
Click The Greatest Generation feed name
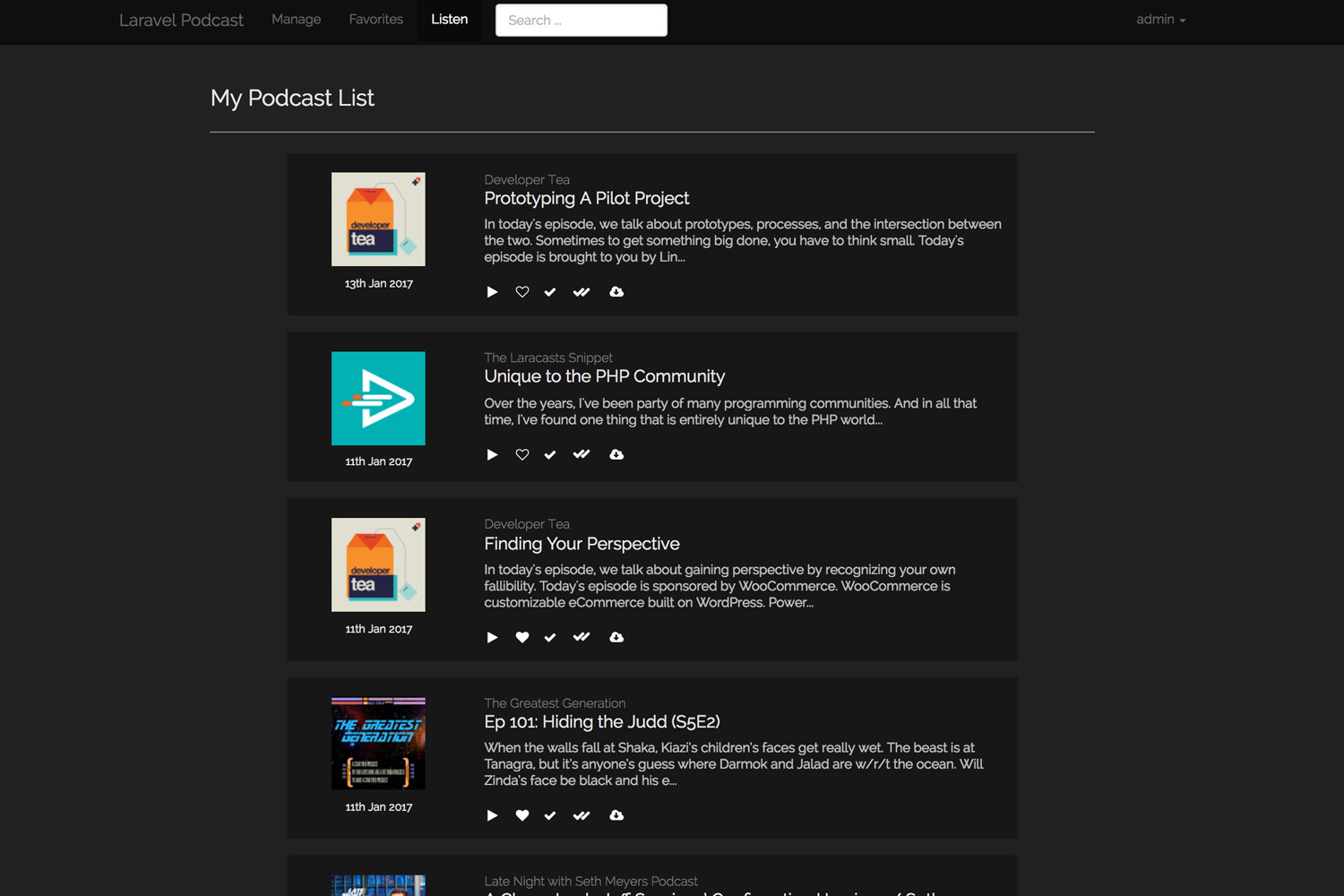tap(555, 703)
